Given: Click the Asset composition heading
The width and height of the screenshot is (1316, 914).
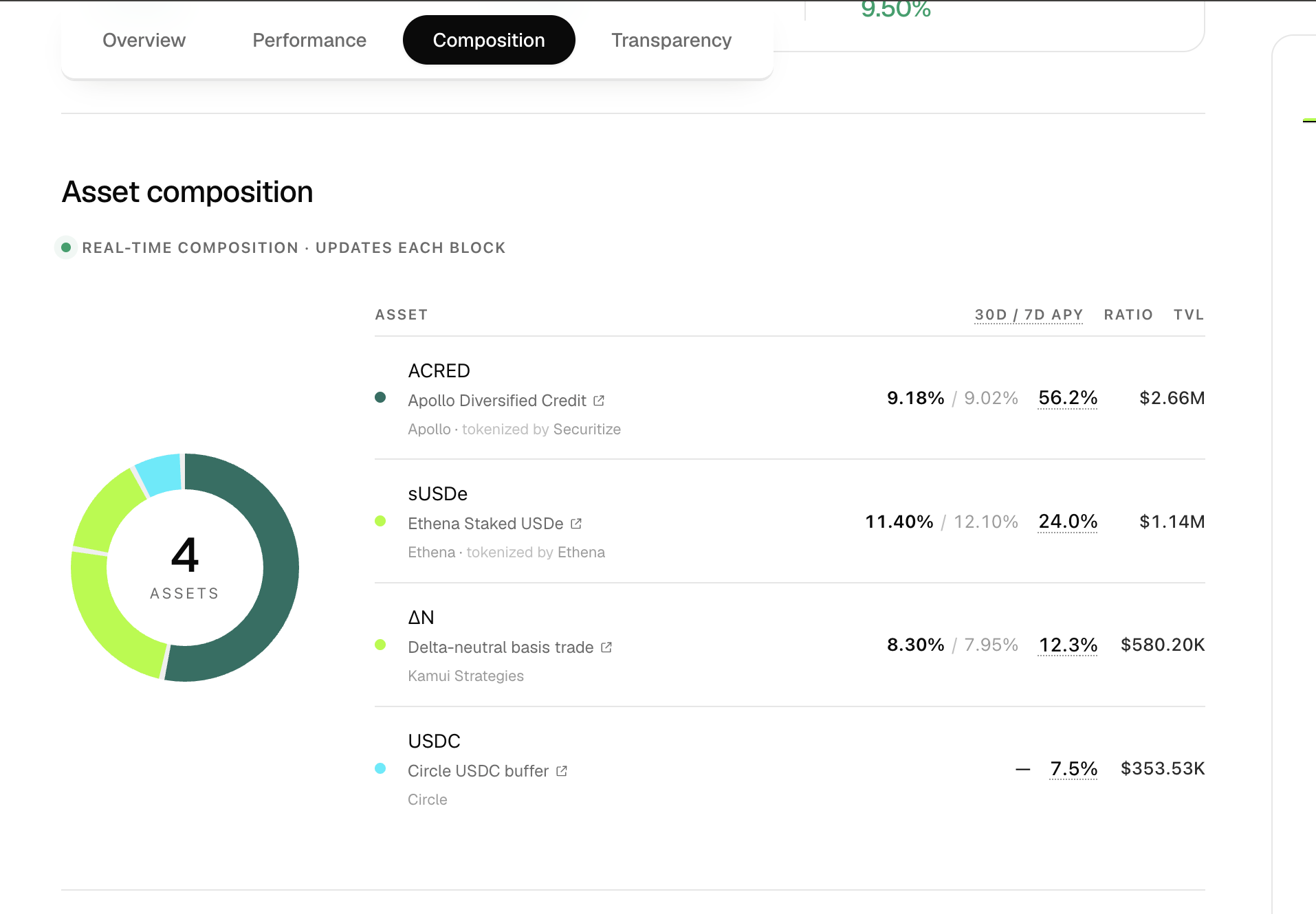Looking at the screenshot, I should click(x=187, y=192).
